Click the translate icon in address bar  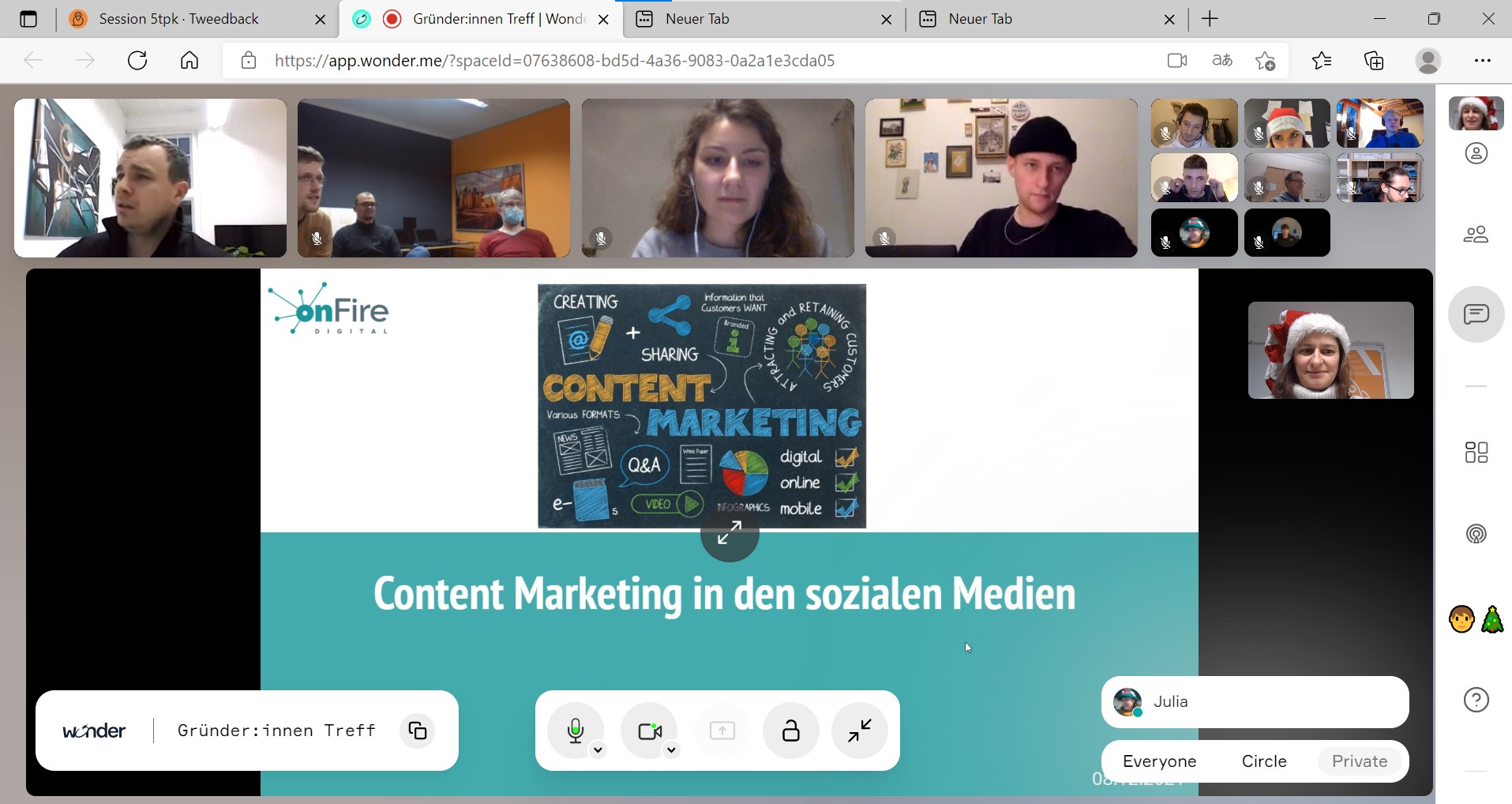1222,61
